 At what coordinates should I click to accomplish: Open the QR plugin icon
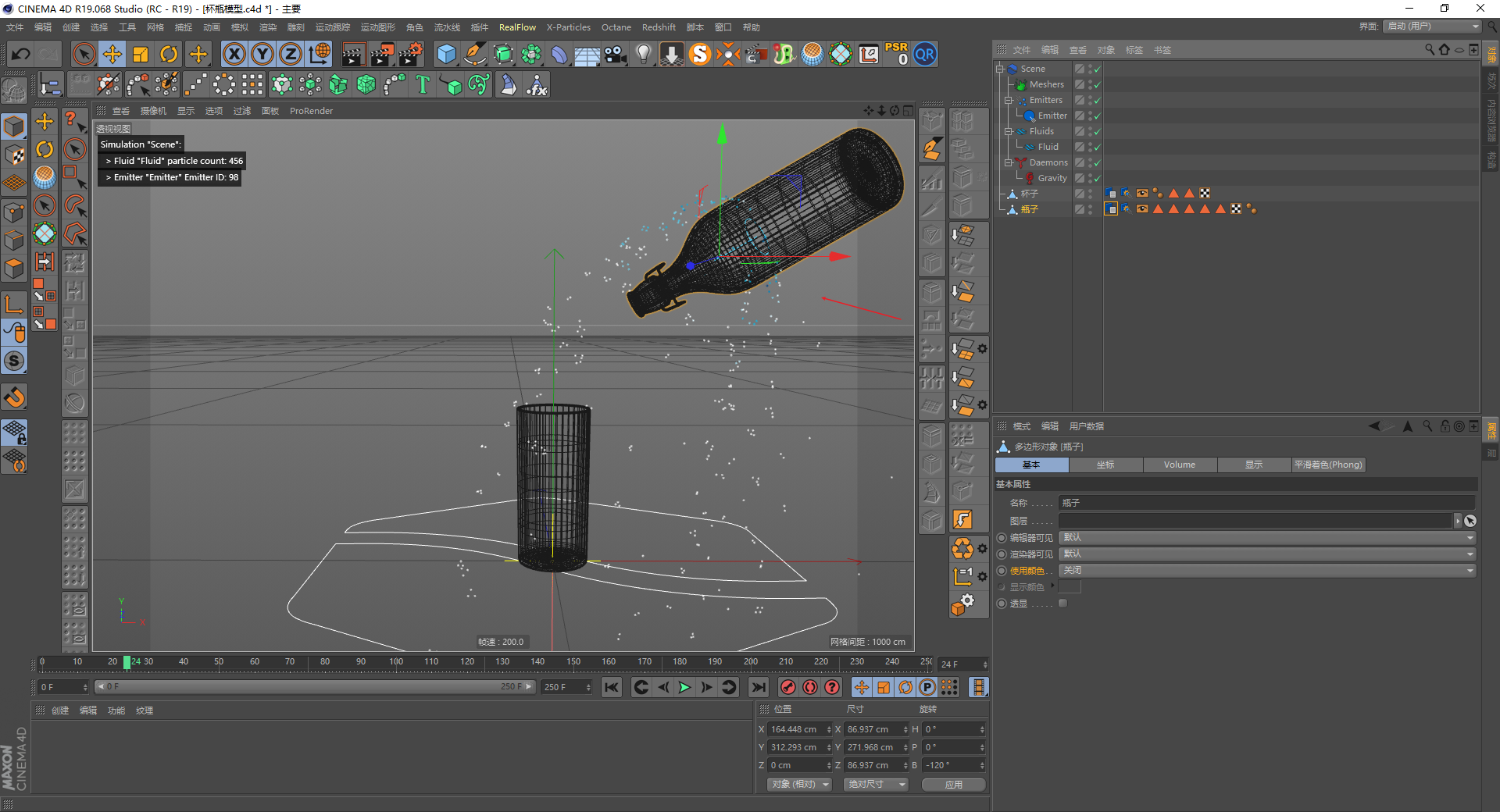(925, 55)
